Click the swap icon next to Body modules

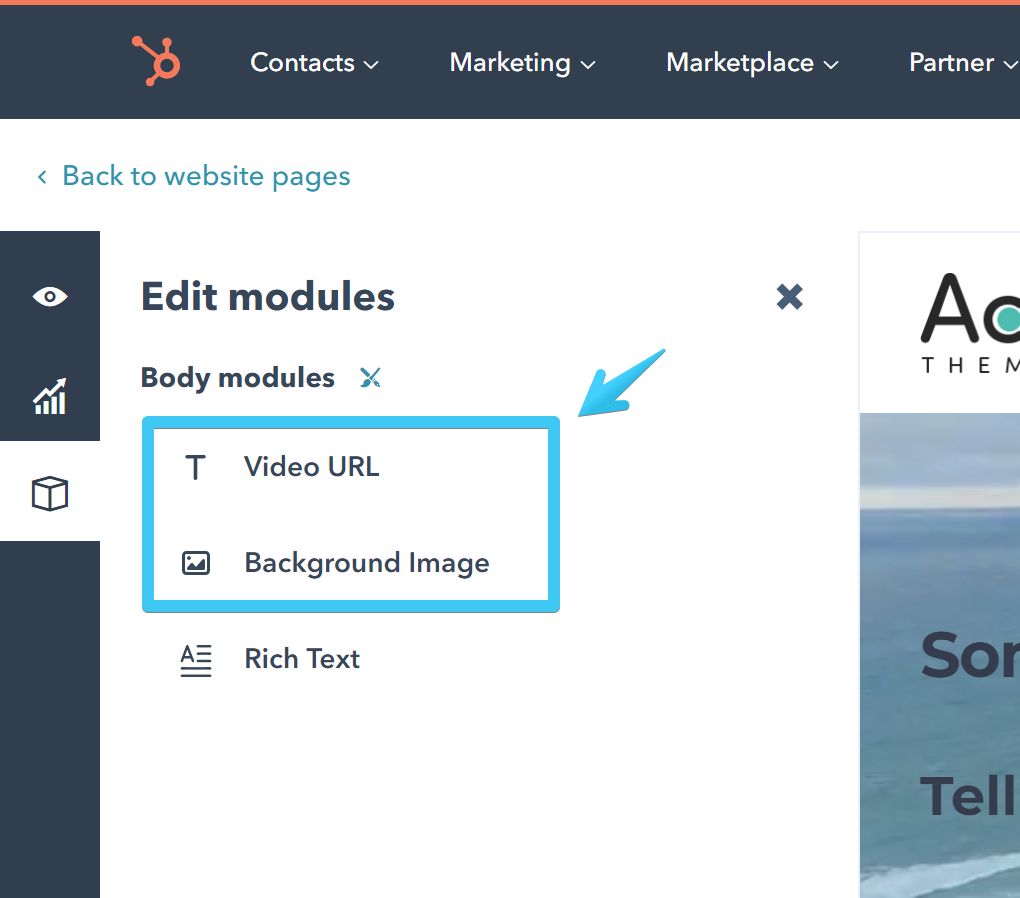coord(370,378)
